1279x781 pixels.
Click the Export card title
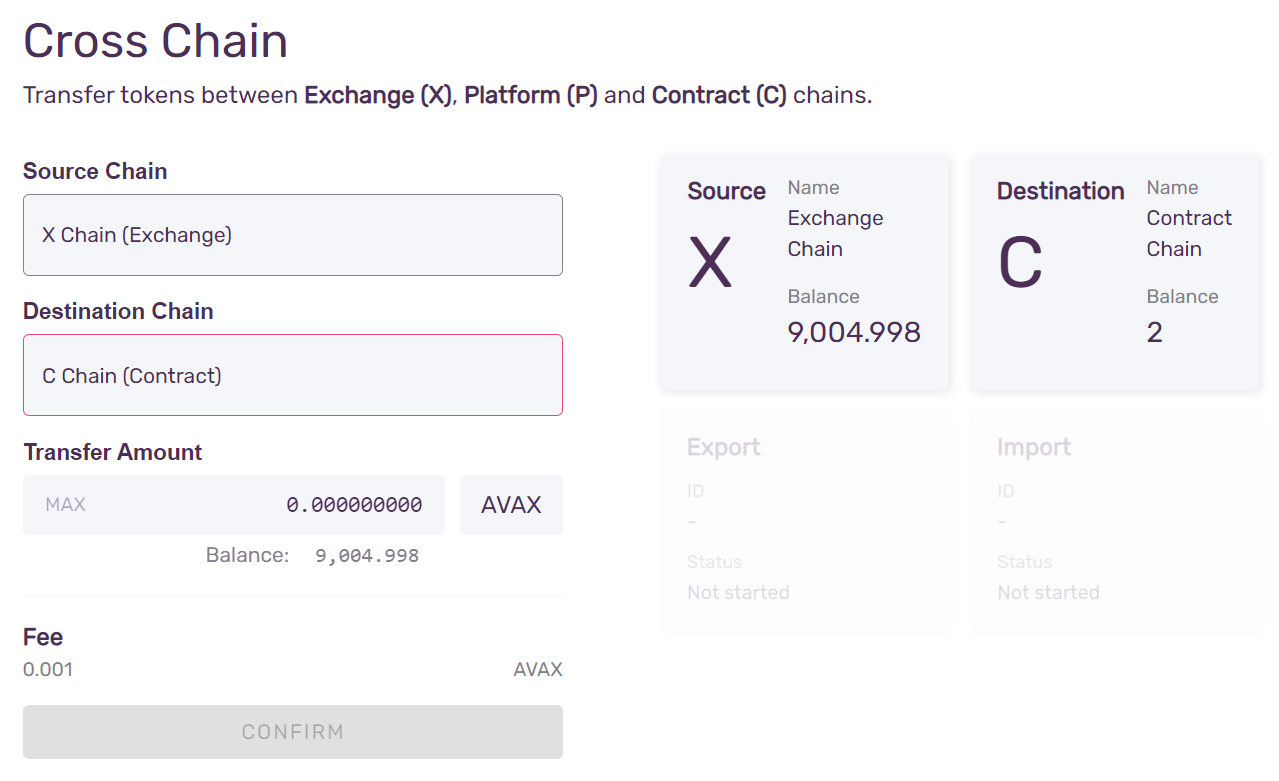[723, 447]
